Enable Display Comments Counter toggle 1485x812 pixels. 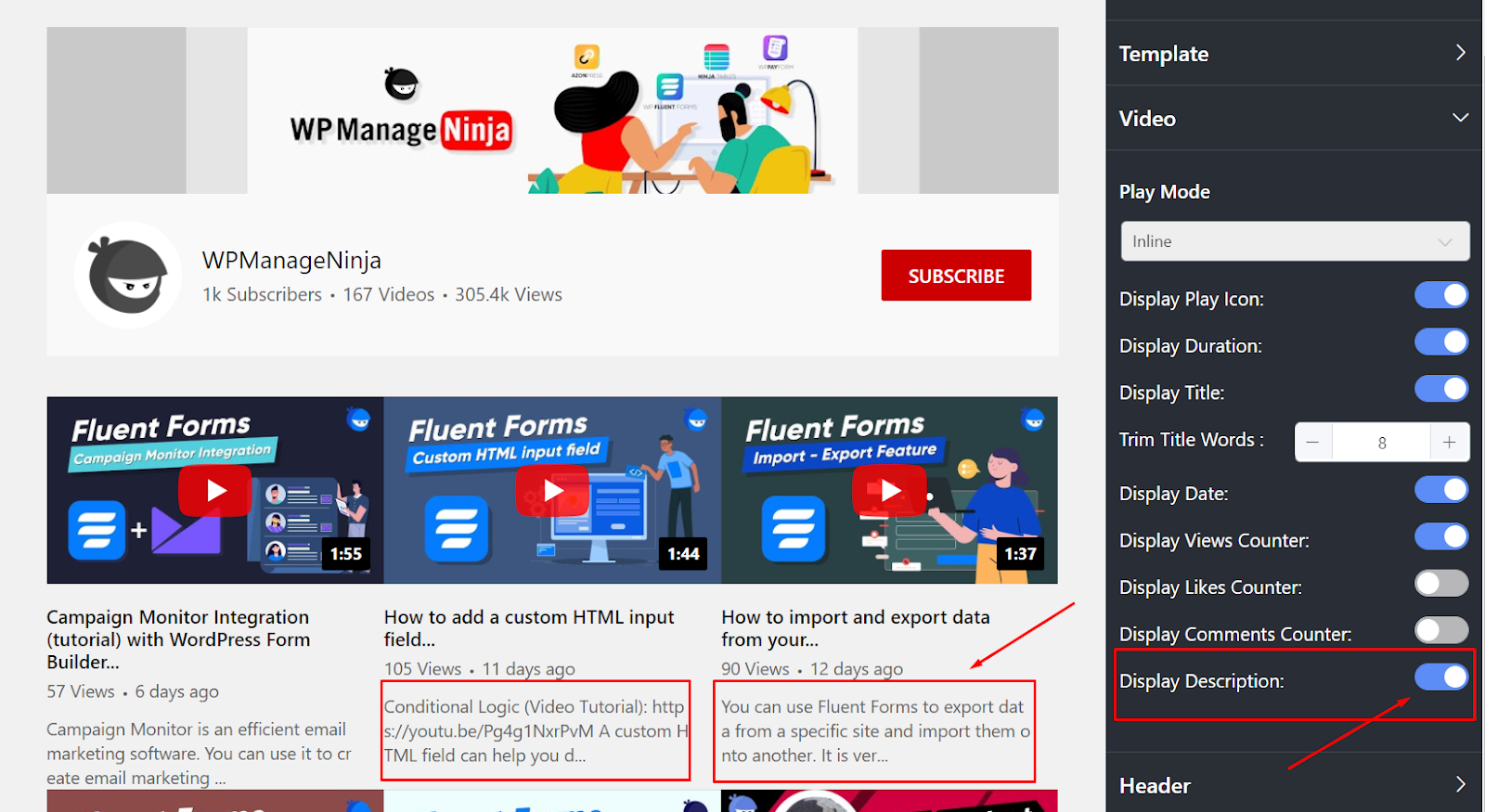click(1441, 630)
